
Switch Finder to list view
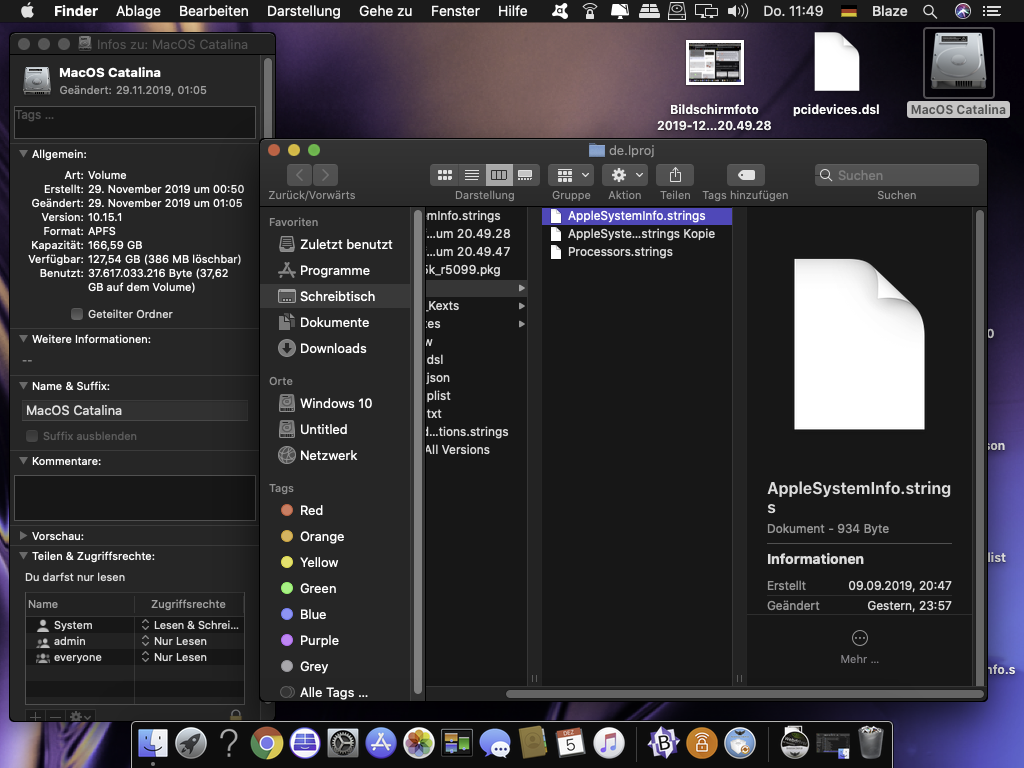point(472,175)
